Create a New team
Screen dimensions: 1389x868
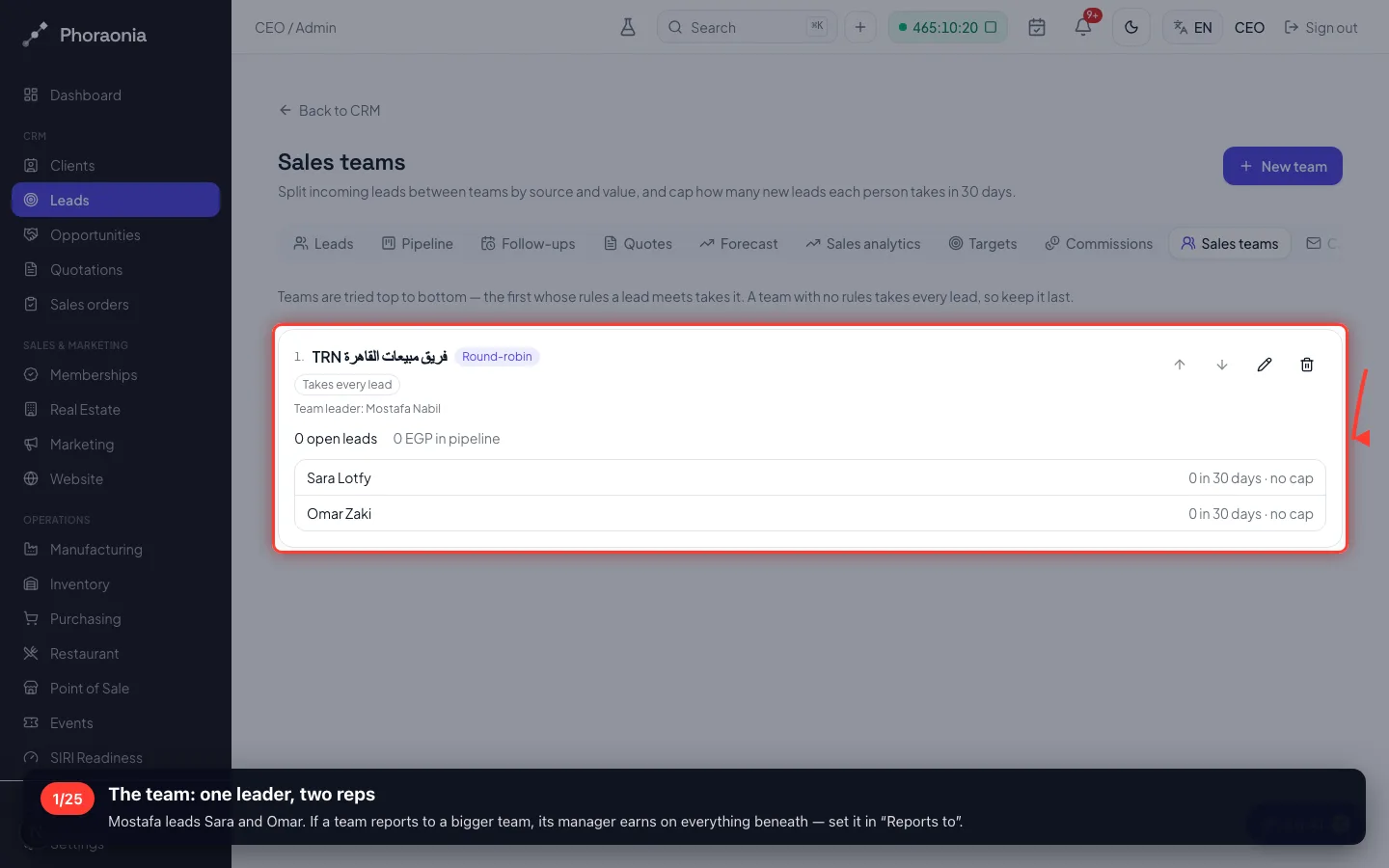click(x=1283, y=166)
